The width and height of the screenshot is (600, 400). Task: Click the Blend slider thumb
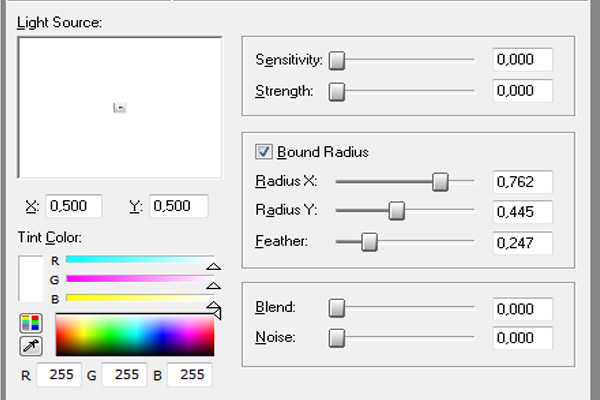pos(337,308)
